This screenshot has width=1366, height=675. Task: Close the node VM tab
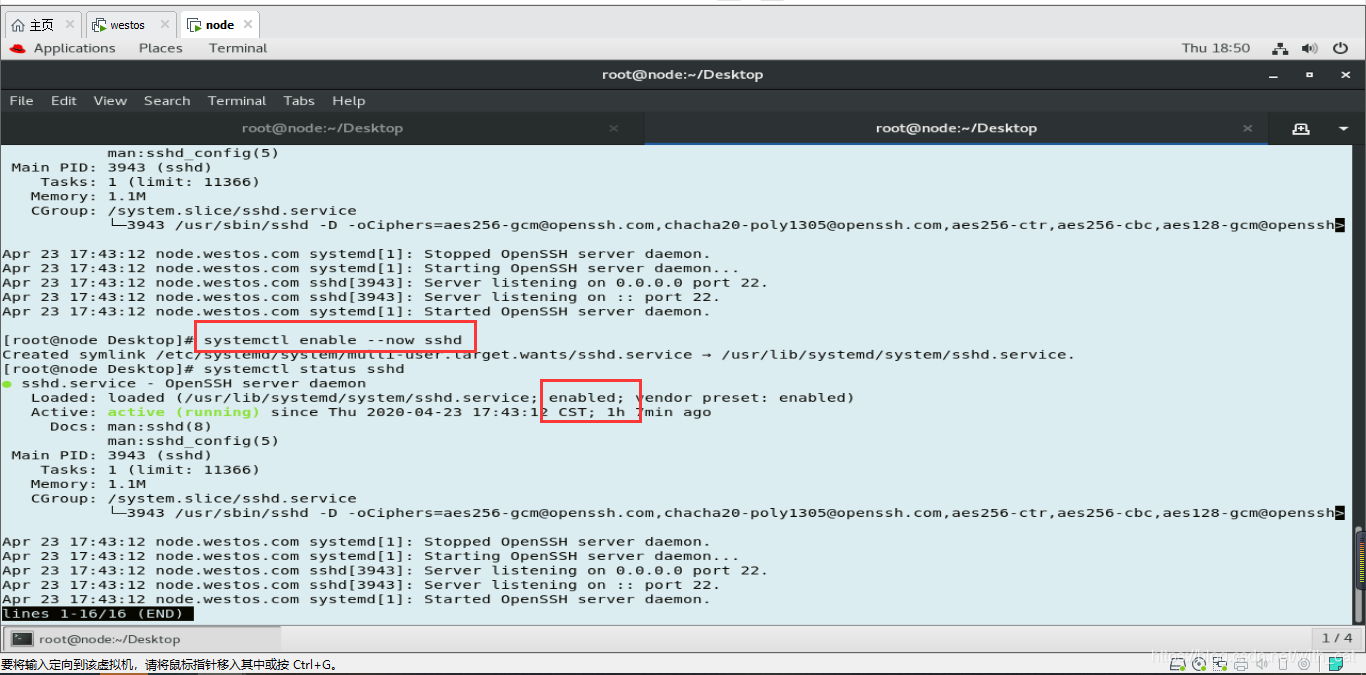click(x=248, y=25)
